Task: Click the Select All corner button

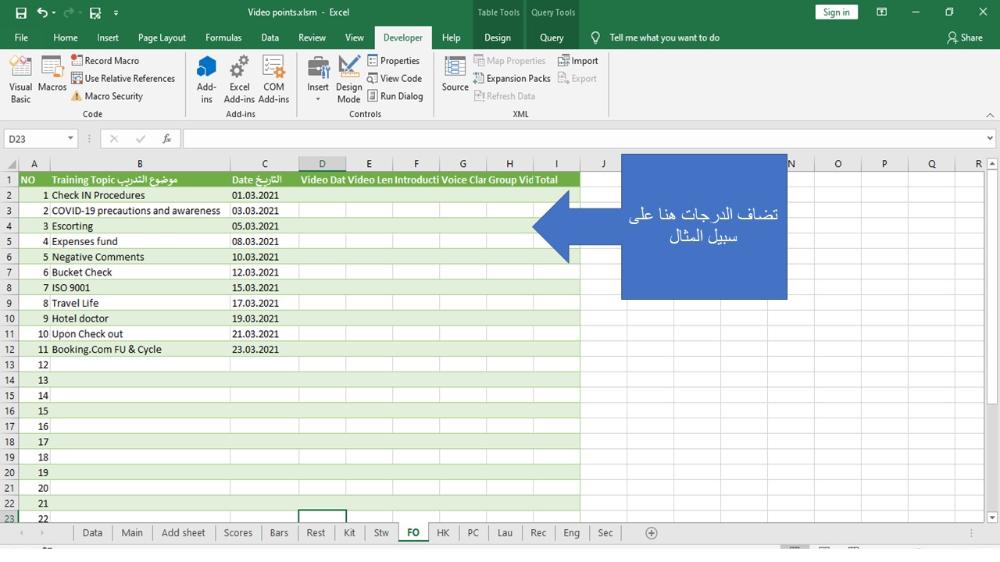Action: point(10,164)
